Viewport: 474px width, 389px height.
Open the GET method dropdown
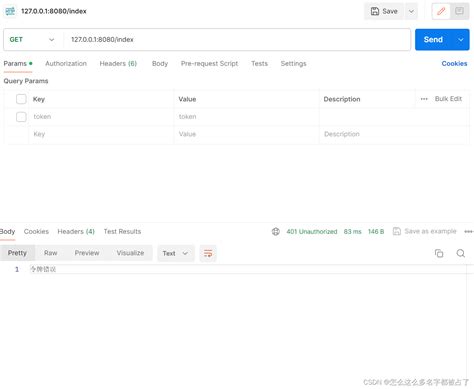[32, 39]
